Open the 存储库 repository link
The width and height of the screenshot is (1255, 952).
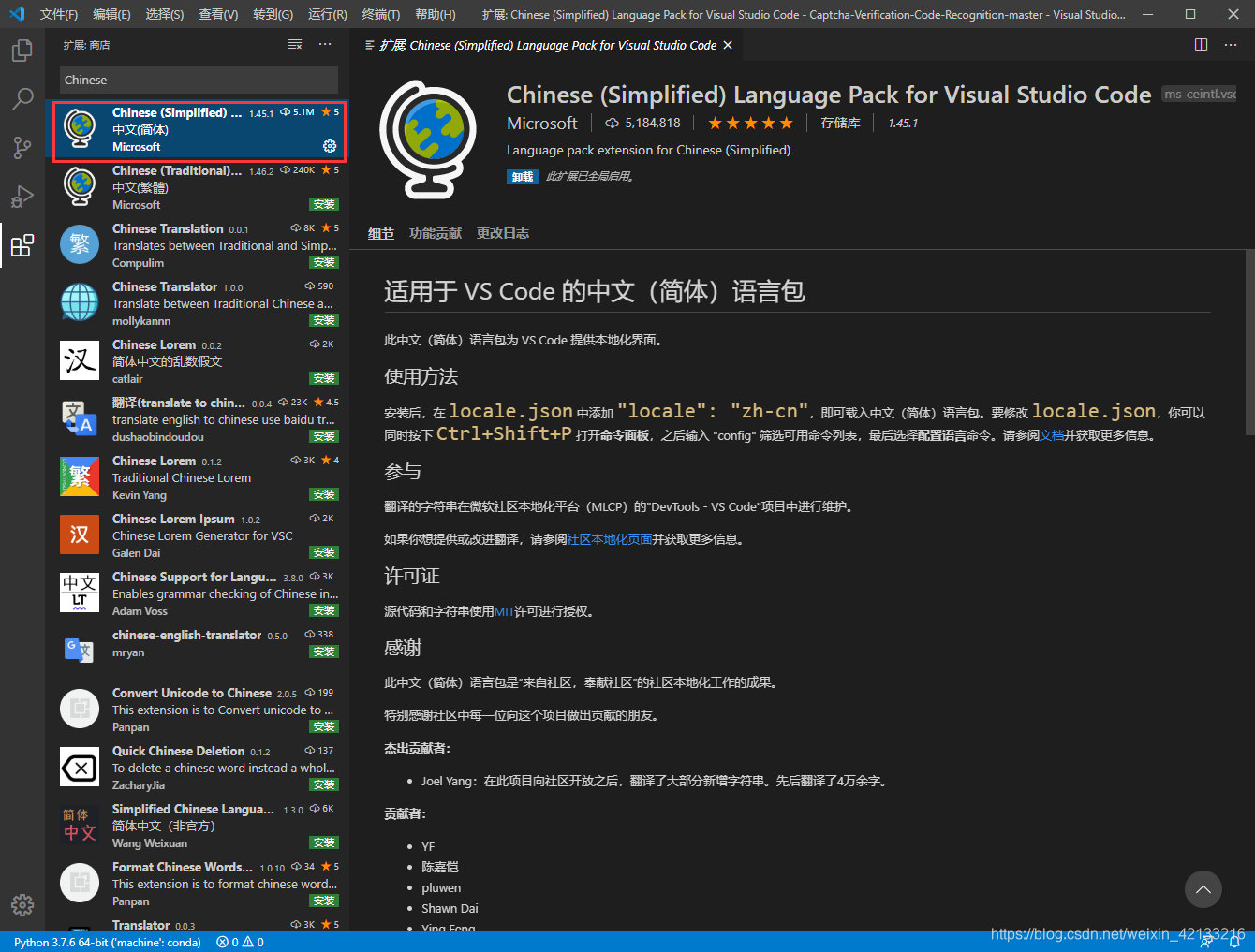pyautogui.click(x=840, y=123)
